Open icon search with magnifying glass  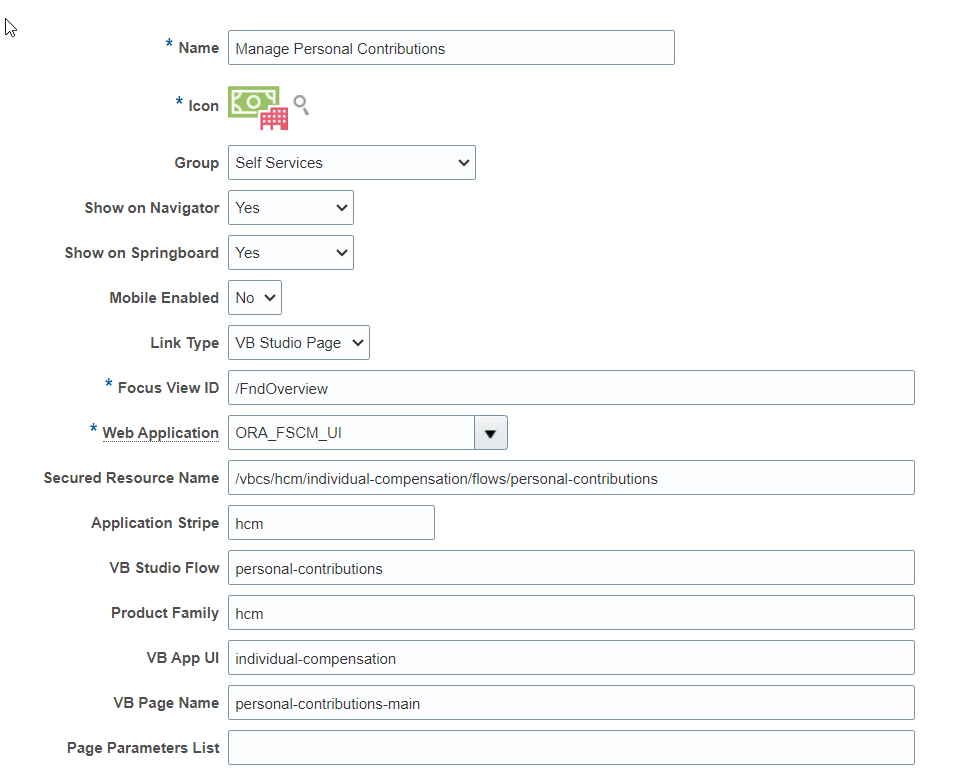301,105
